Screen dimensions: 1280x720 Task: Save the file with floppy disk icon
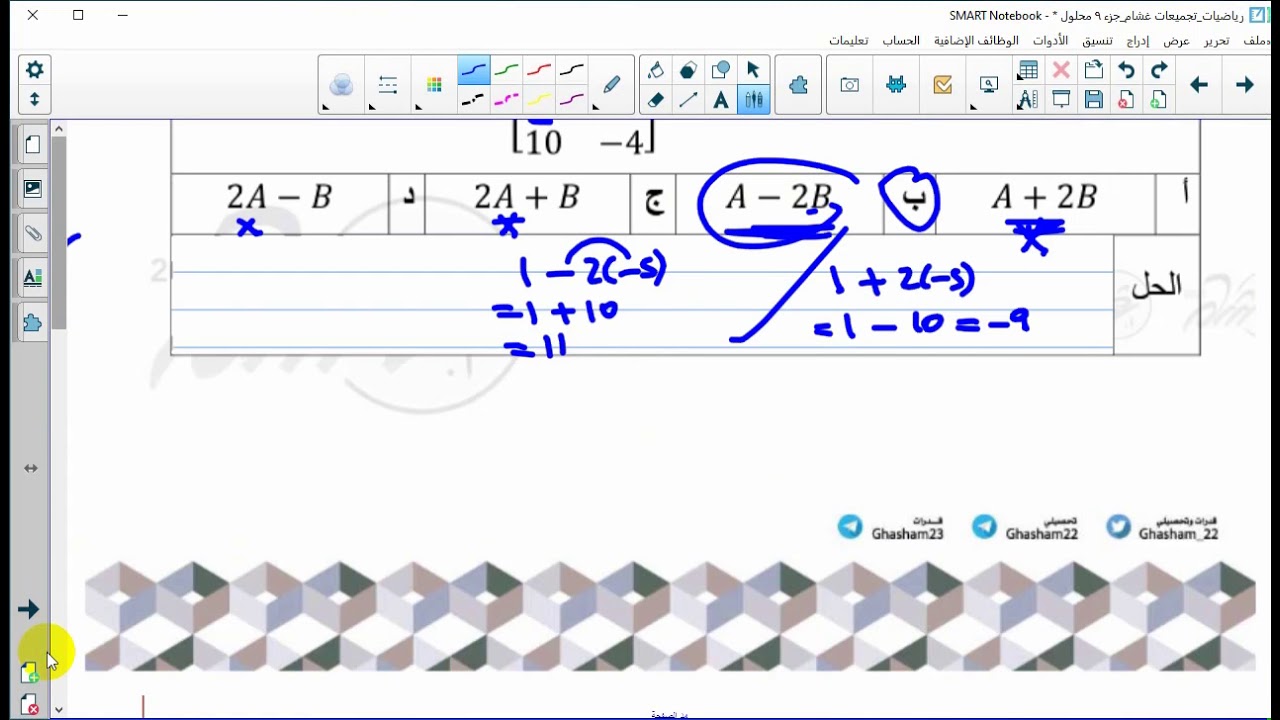1094,99
